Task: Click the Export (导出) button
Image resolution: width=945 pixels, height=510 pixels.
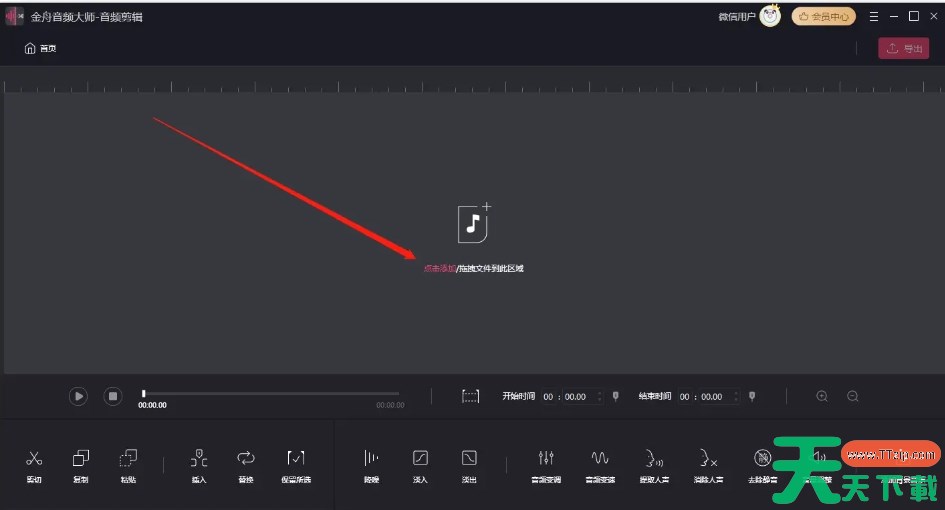Action: point(903,48)
